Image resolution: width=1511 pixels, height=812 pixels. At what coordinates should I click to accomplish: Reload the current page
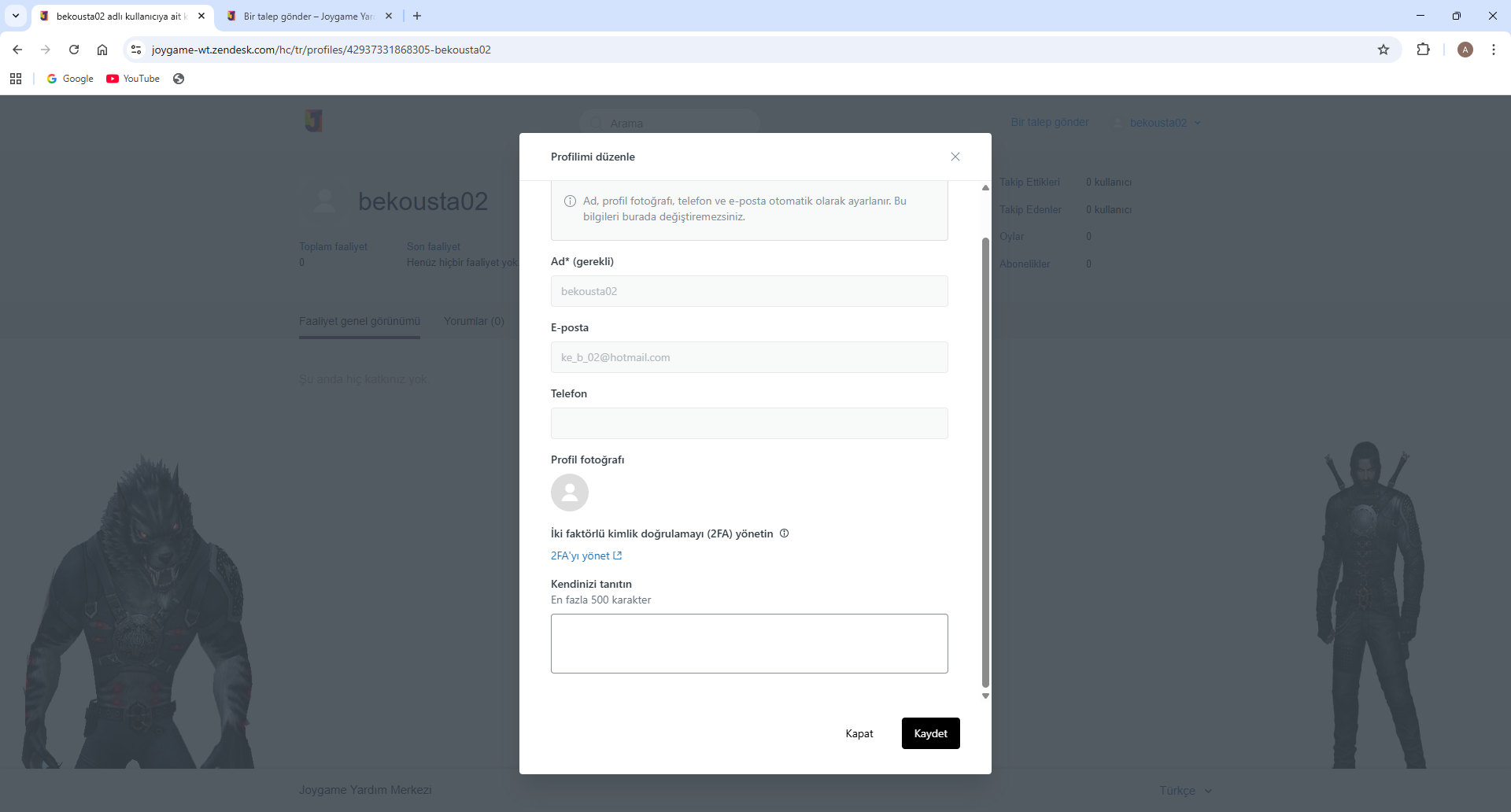click(74, 50)
